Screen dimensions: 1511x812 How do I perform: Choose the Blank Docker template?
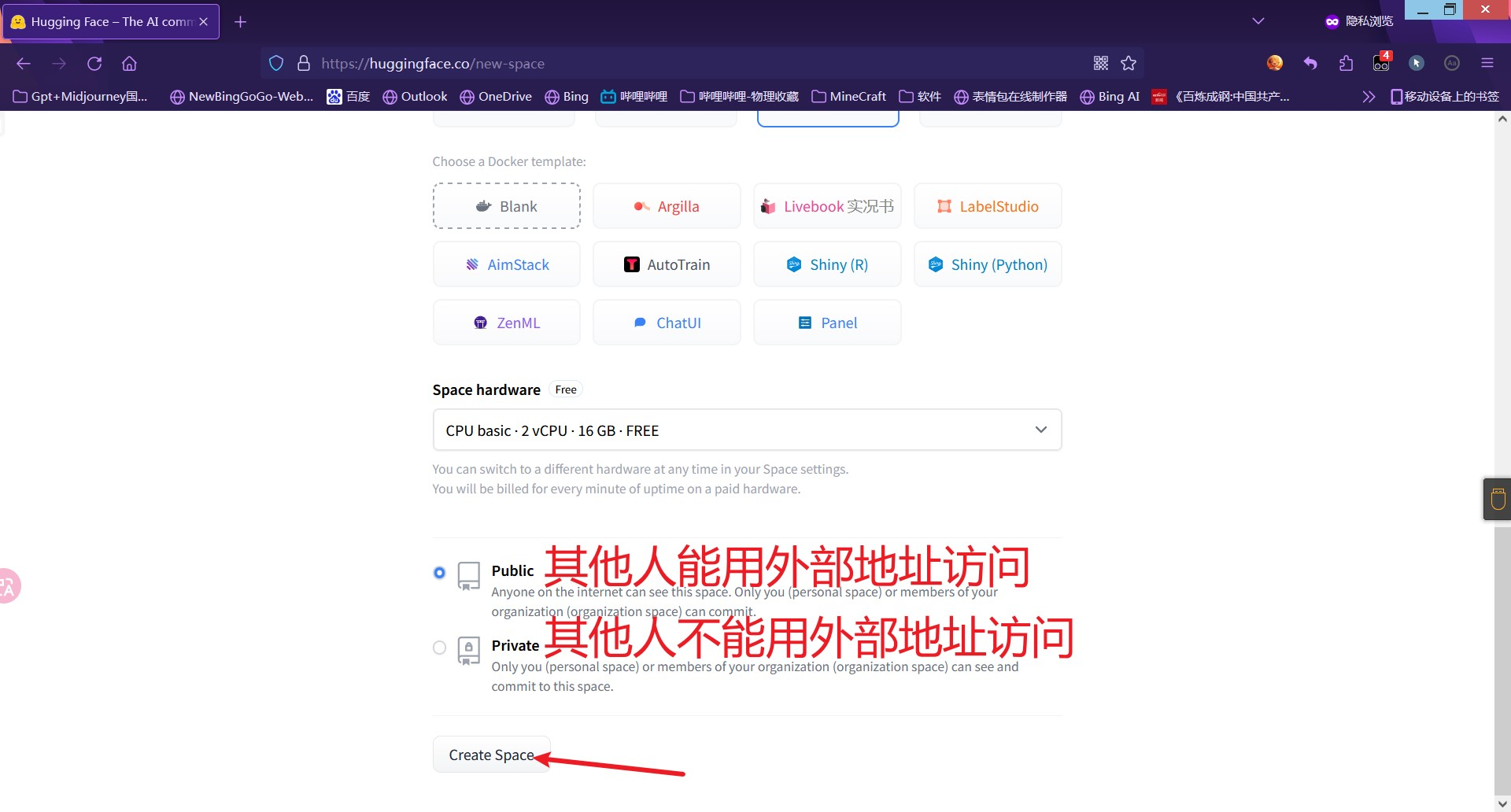(507, 206)
